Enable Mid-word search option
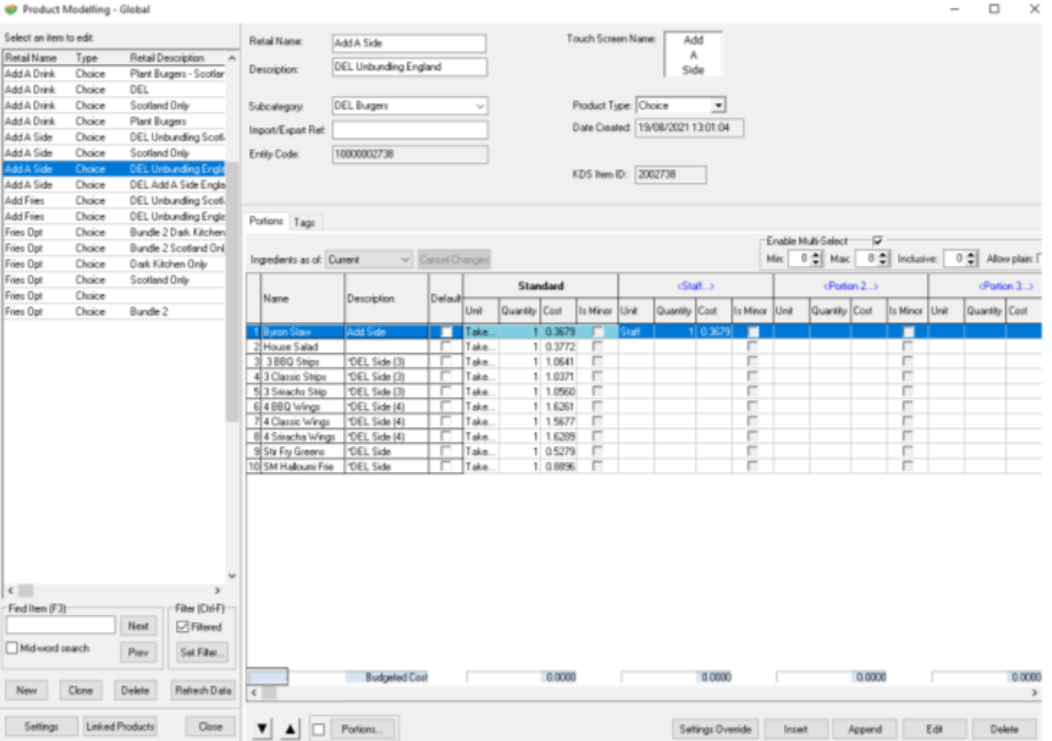 click(x=12, y=648)
